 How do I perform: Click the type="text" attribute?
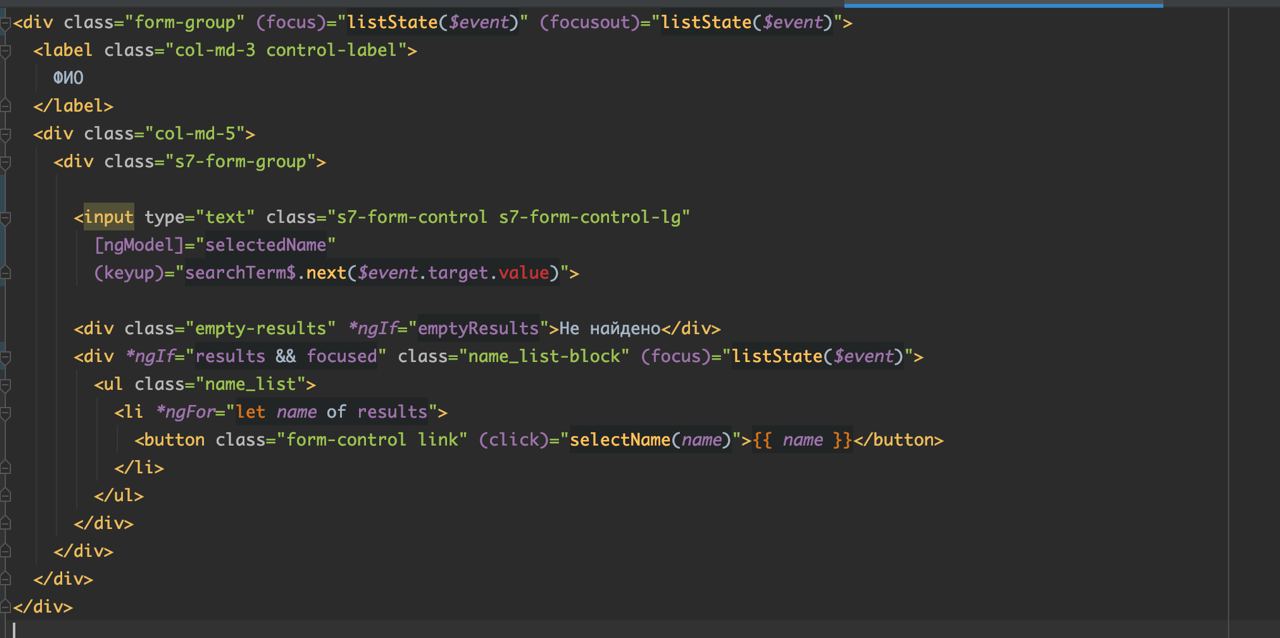[x=200, y=217]
